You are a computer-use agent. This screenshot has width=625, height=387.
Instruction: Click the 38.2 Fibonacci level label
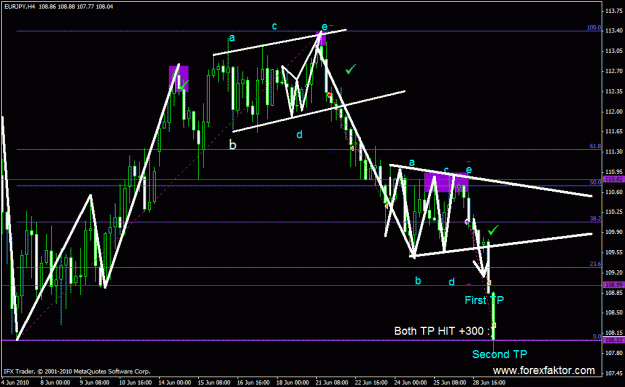(x=596, y=219)
